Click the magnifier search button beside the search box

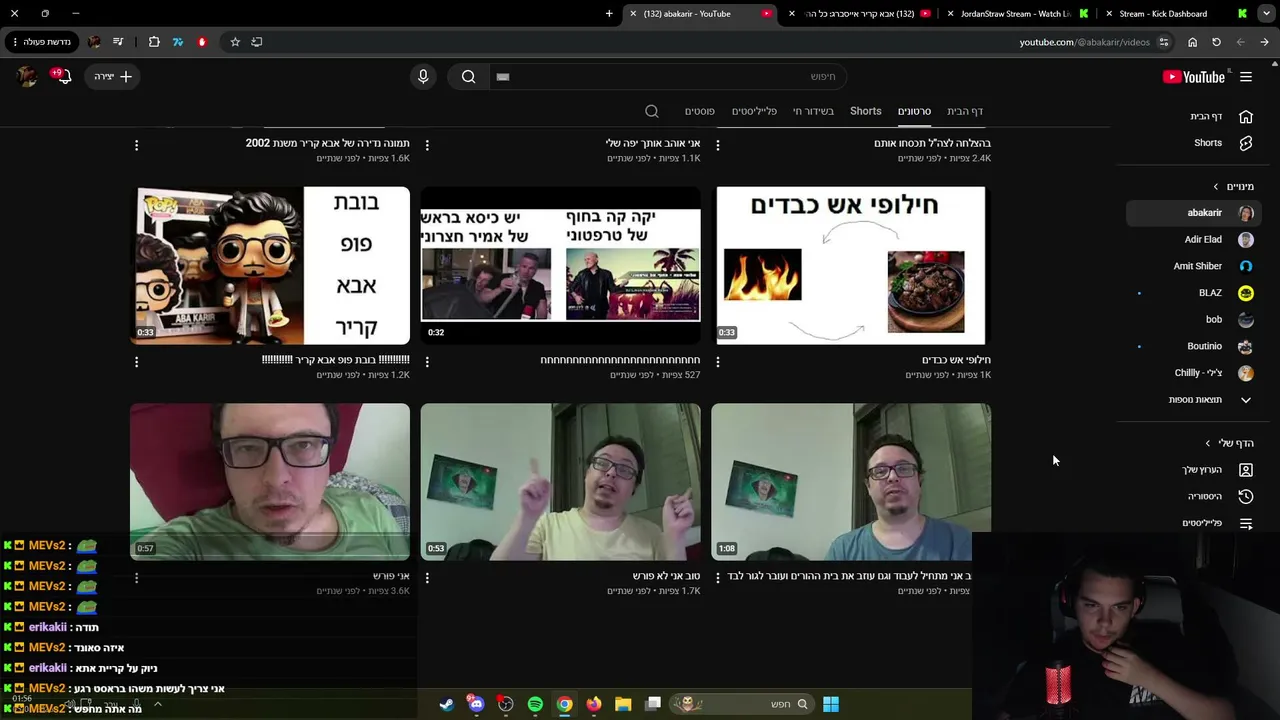coord(468,77)
